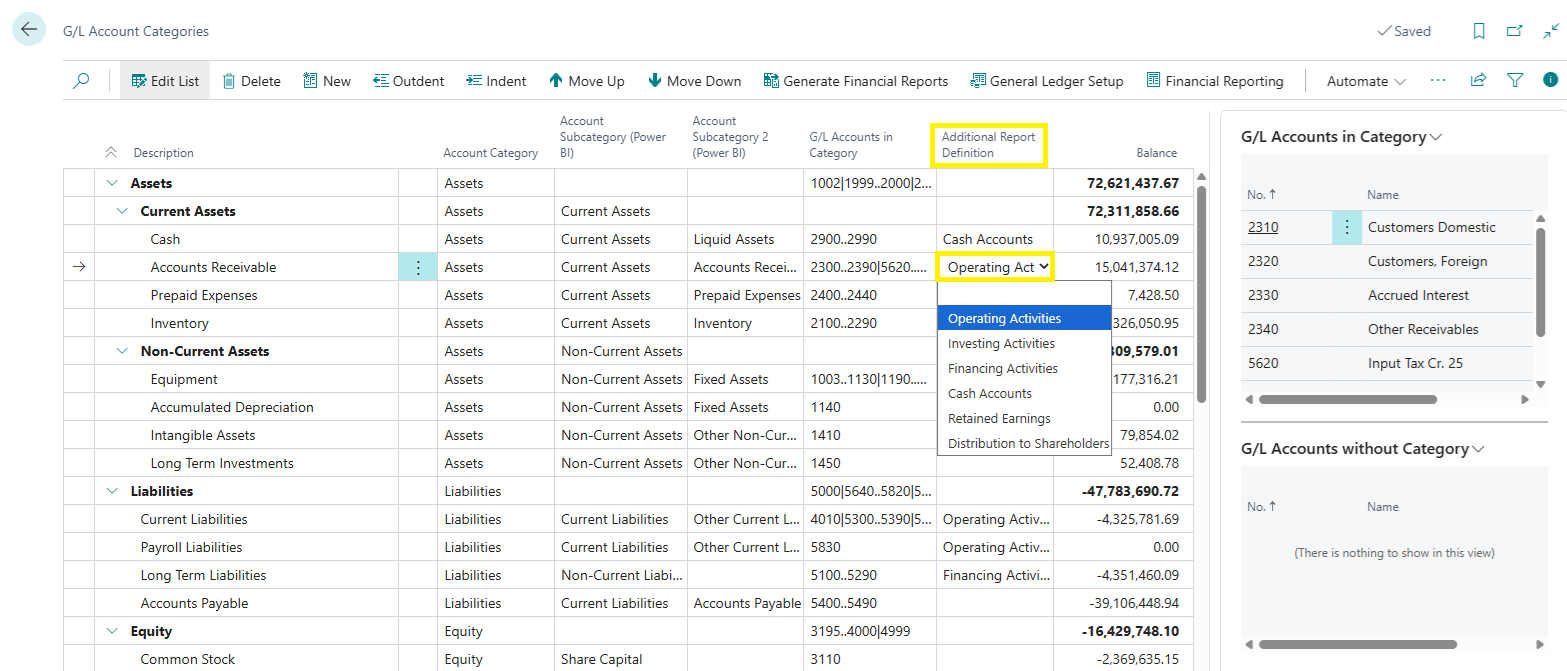Open account 2310 link
Screen dimensions: 1567x671
1262,227
